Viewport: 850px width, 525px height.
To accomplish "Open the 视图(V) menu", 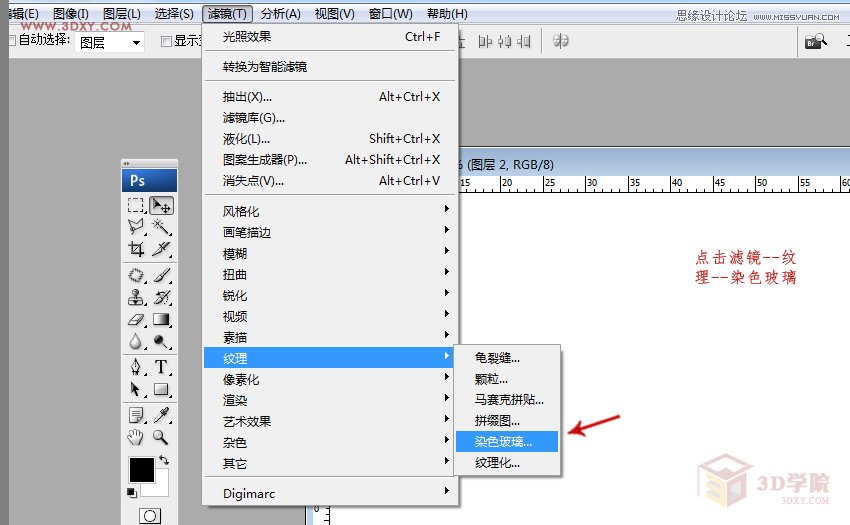I will pyautogui.click(x=334, y=14).
